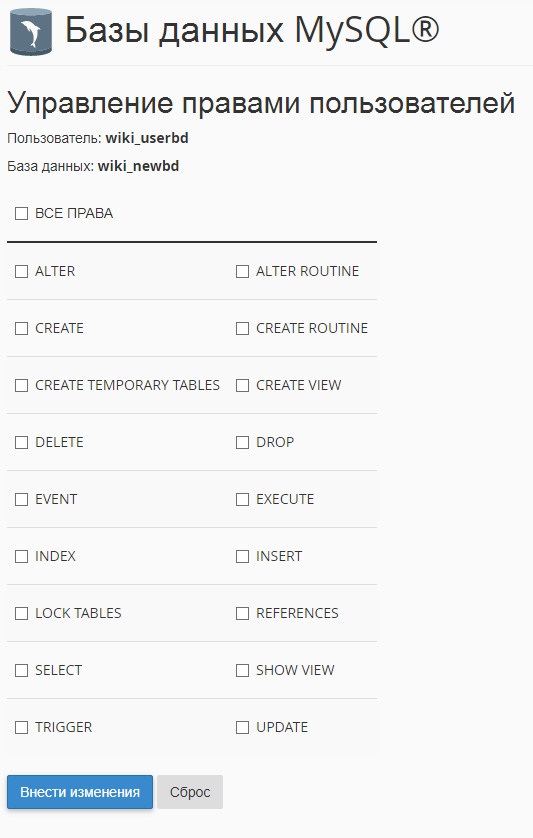
Task: Check the EXECUTE checkbox
Action: (x=242, y=499)
